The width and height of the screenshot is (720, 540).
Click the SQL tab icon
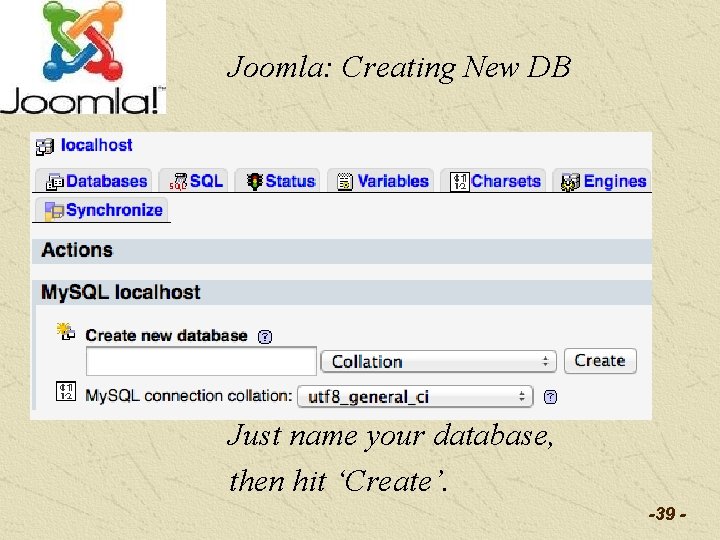(x=178, y=181)
